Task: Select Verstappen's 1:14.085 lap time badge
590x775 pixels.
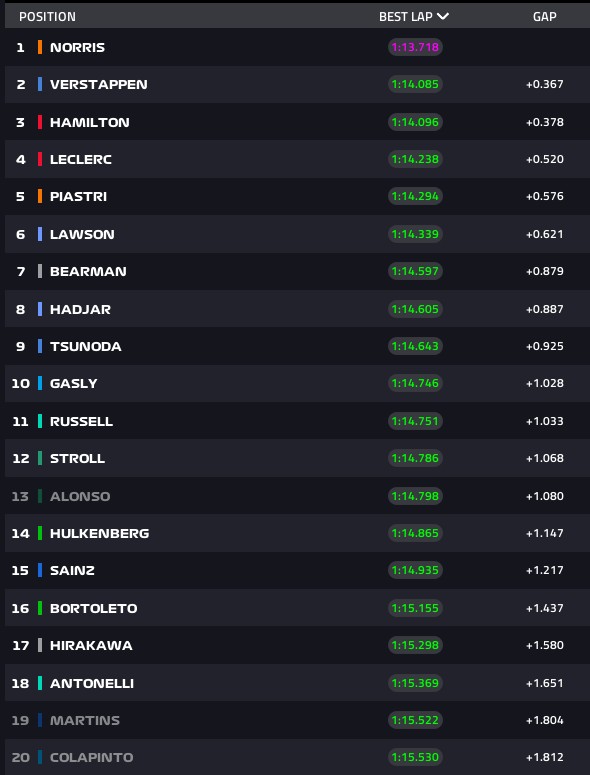Action: click(415, 84)
